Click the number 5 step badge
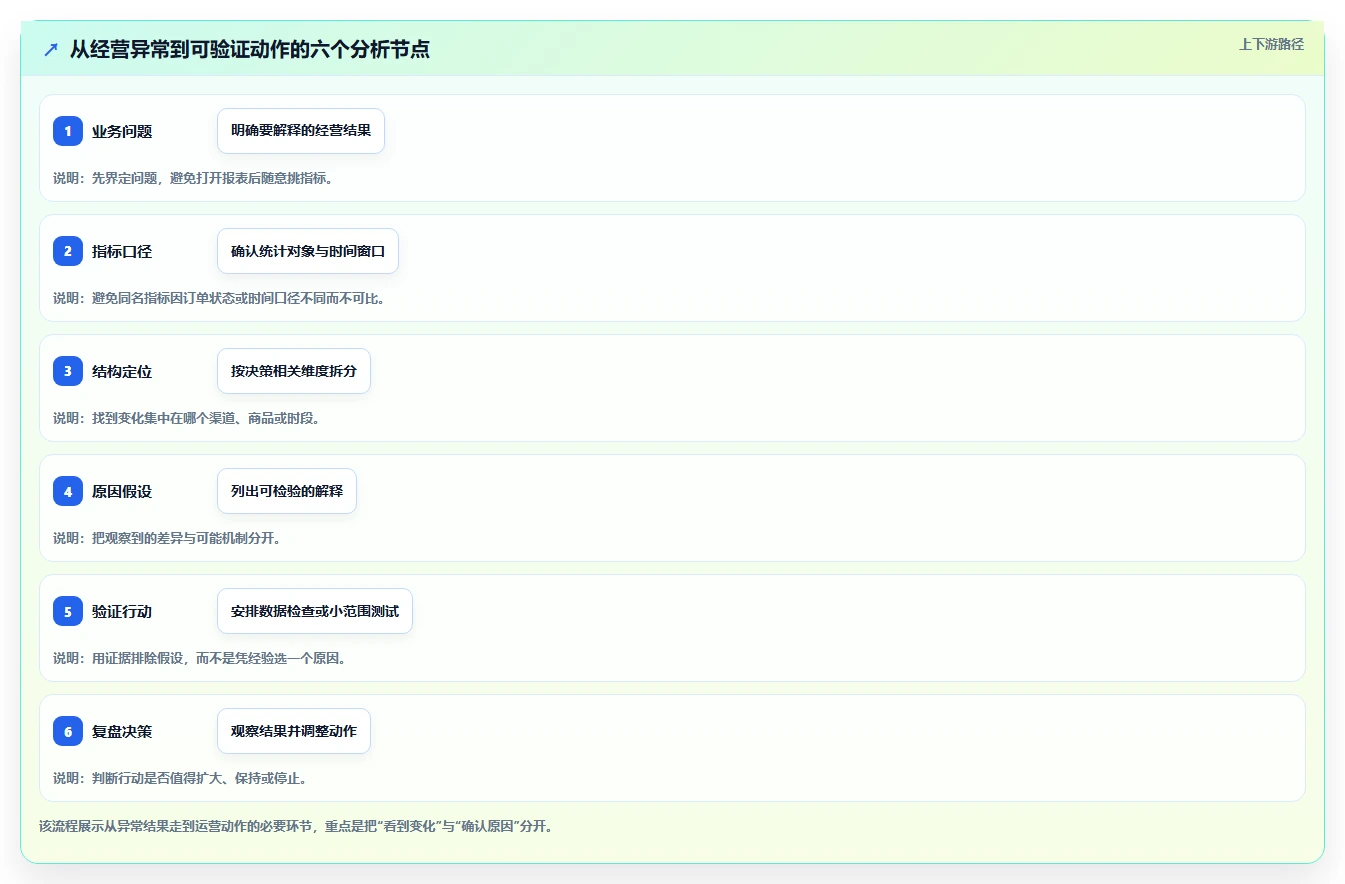 [68, 611]
